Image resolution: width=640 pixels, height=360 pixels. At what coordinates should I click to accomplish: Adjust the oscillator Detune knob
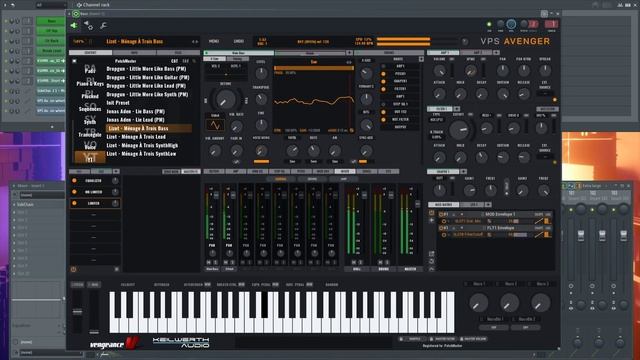(x=225, y=99)
